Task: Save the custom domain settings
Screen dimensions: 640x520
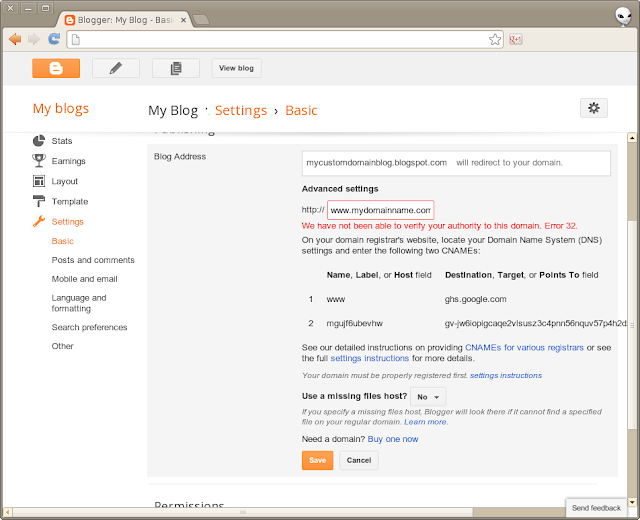Action: 318,460
